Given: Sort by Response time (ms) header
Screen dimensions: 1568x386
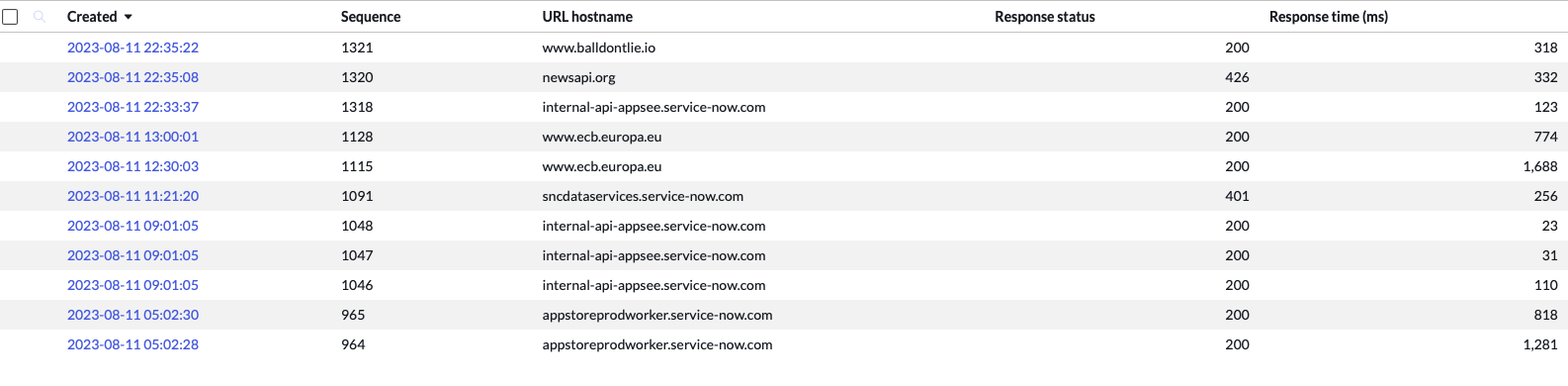Looking at the screenshot, I should pos(1329,17).
